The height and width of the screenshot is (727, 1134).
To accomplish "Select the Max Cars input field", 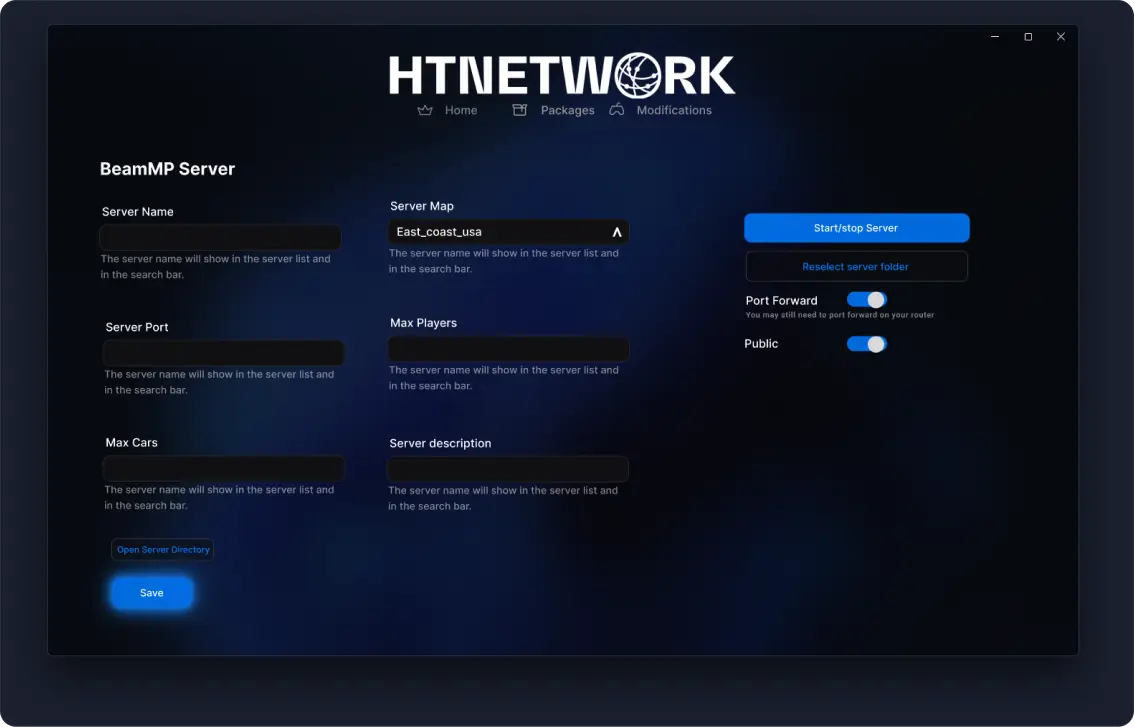I will [x=222, y=468].
